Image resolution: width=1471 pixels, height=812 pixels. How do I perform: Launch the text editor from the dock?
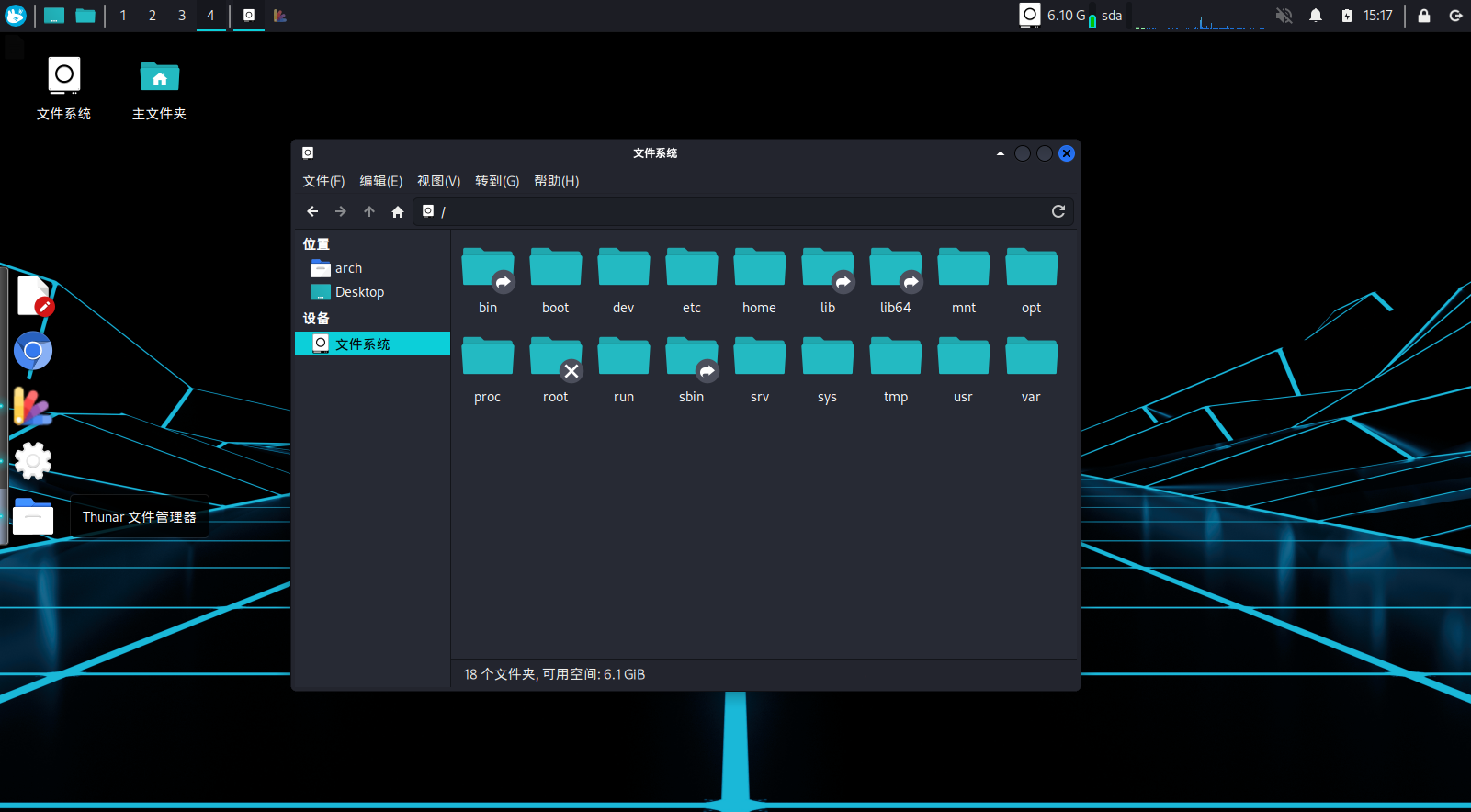click(x=34, y=296)
